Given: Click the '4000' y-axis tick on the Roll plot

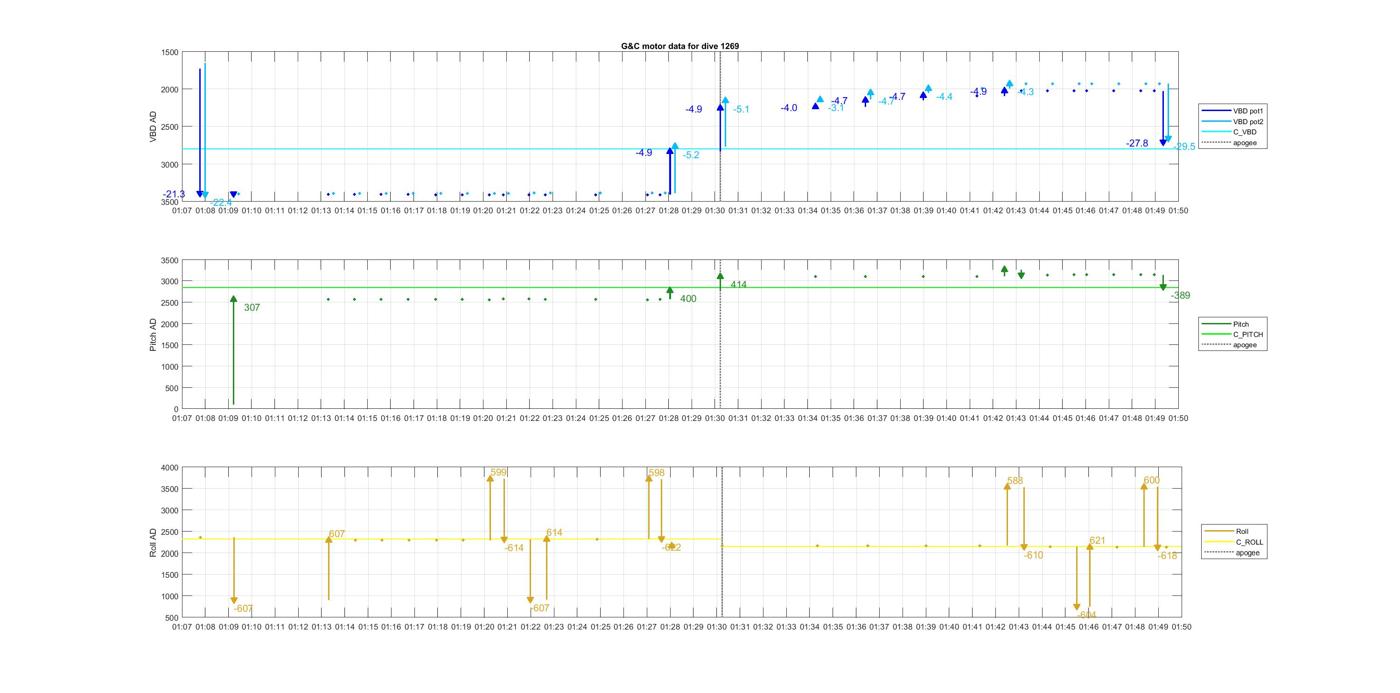Looking at the screenshot, I should [x=170, y=467].
